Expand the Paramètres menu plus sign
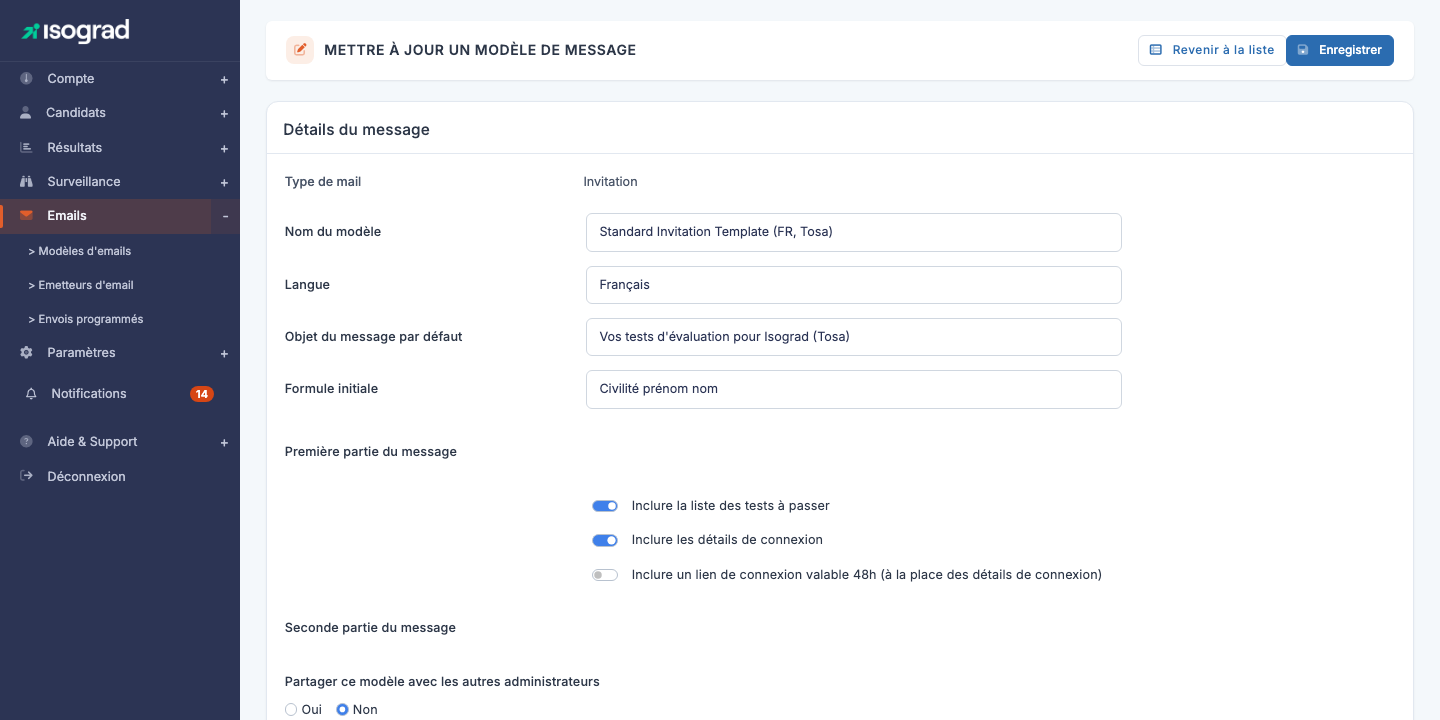This screenshot has width=1440, height=720. [x=224, y=354]
